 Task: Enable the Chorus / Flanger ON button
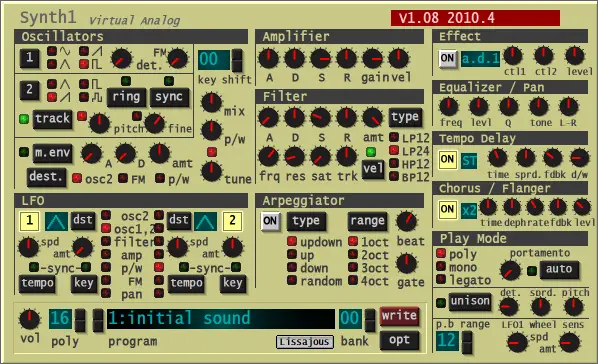click(x=447, y=209)
